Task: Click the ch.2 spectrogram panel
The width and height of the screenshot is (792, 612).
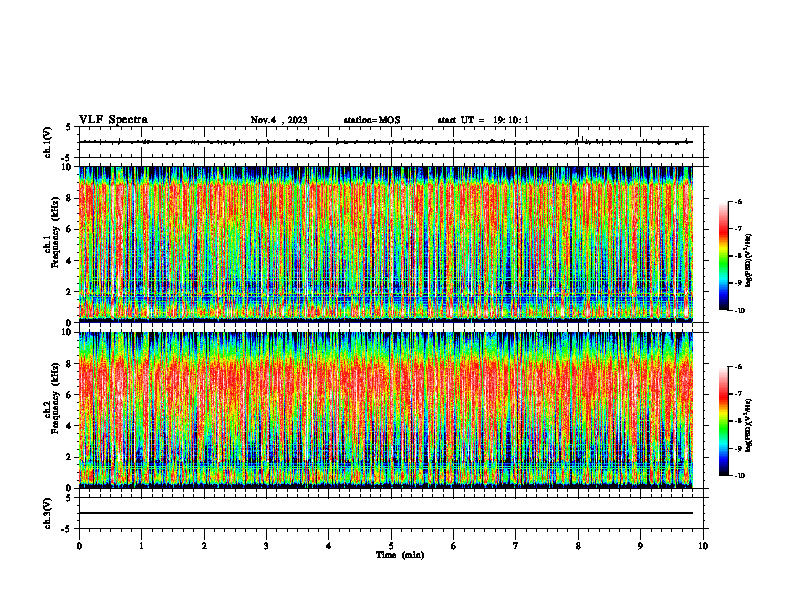Action: point(386,410)
